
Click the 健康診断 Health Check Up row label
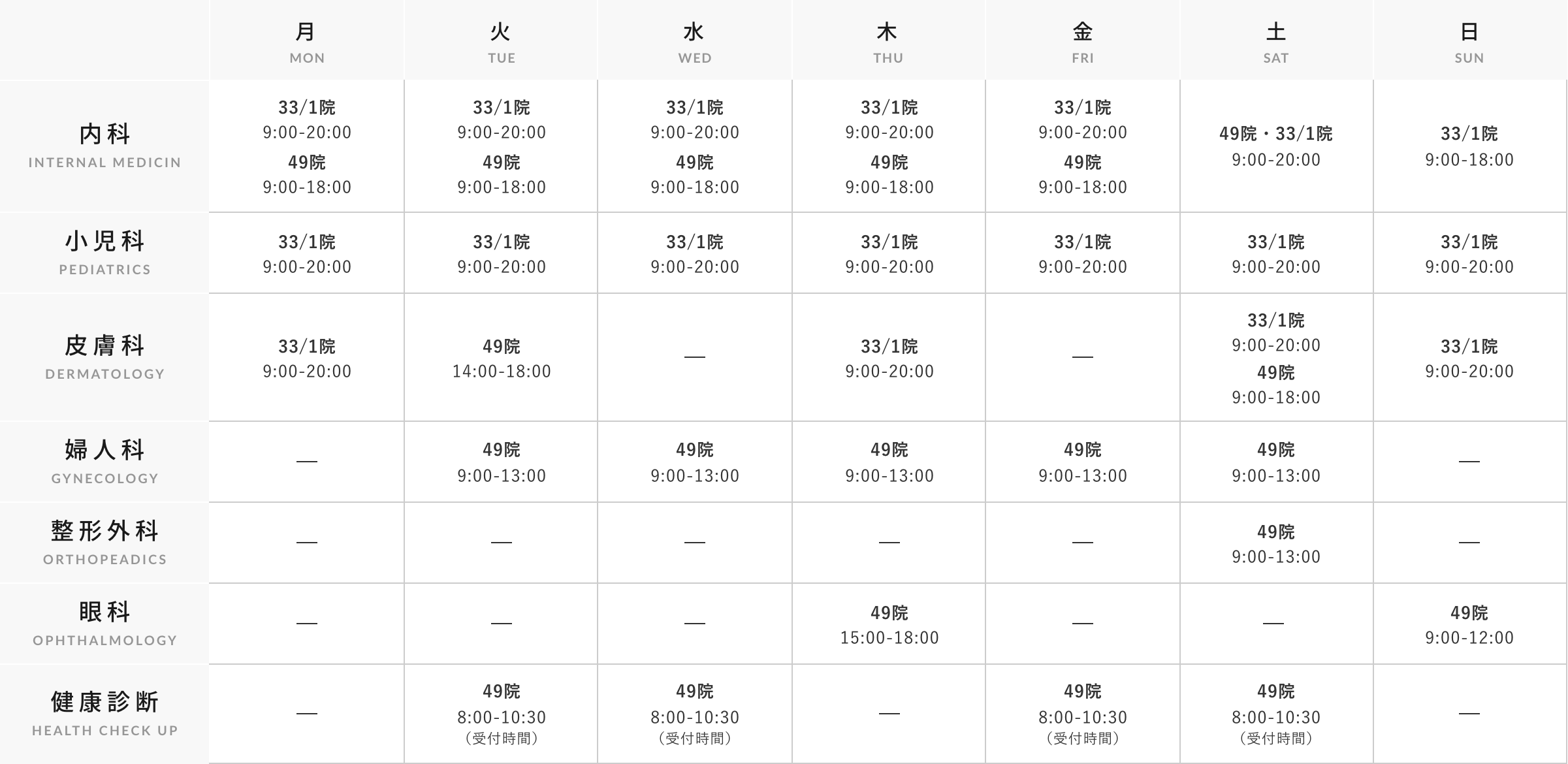(104, 713)
